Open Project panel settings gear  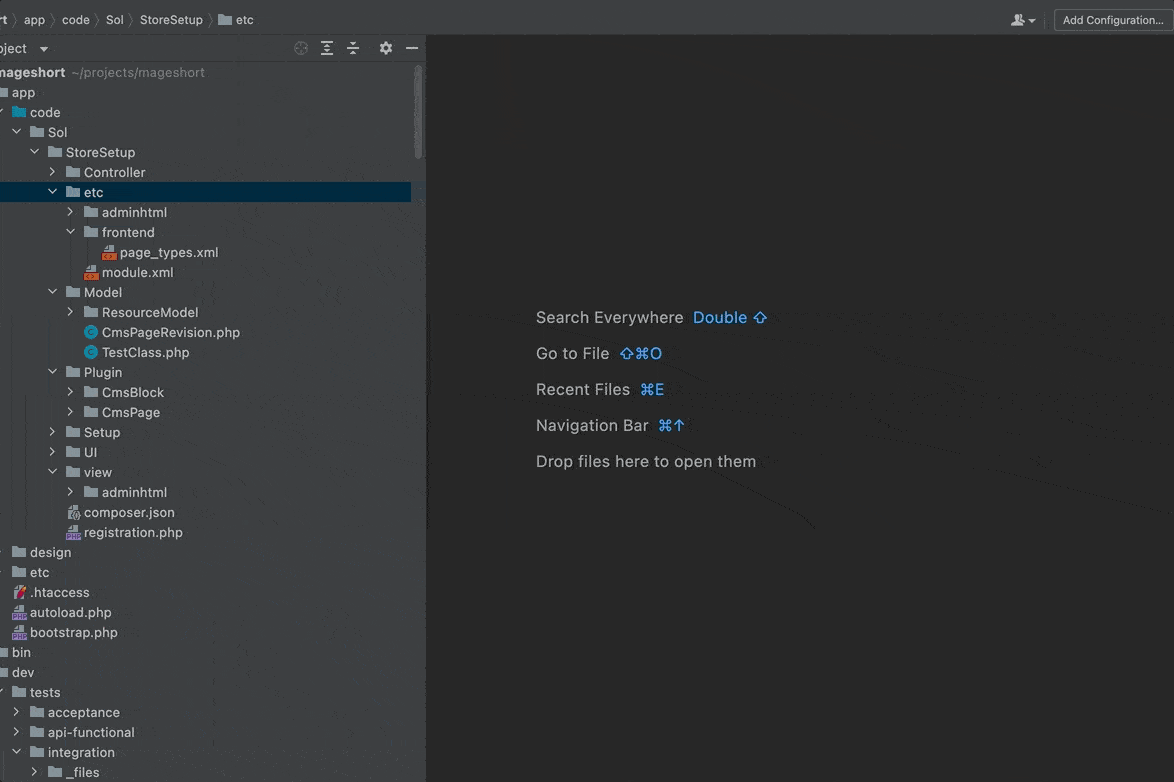pos(386,48)
